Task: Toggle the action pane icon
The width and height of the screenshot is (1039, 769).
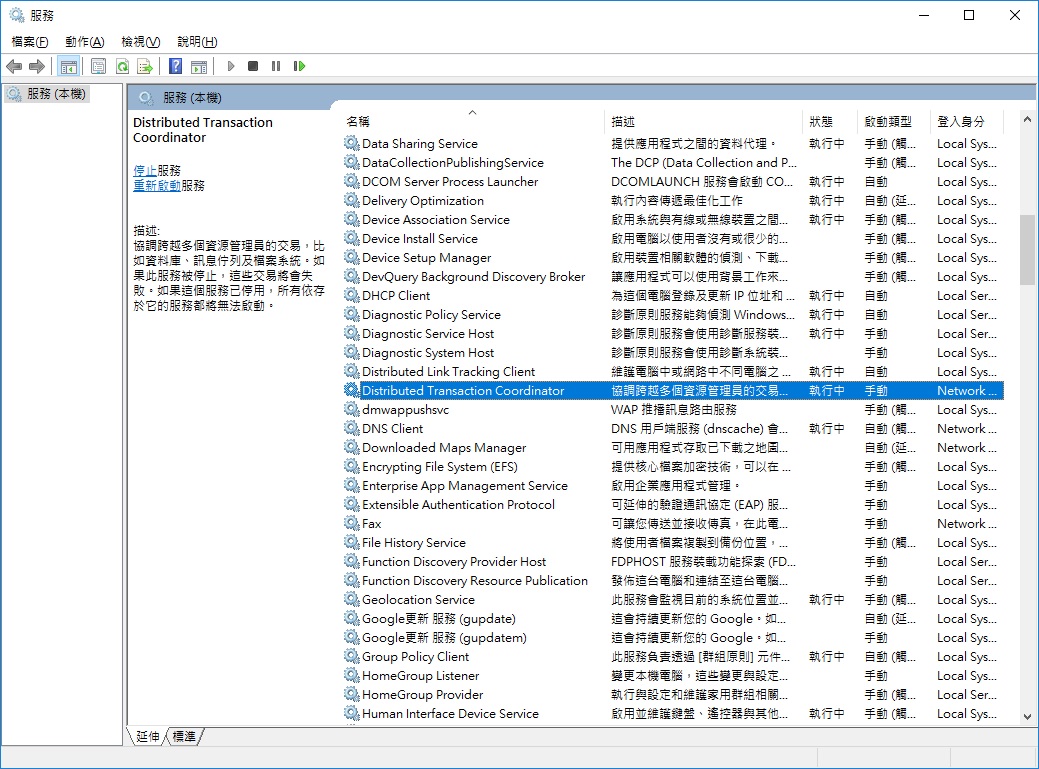Action: pyautogui.click(x=199, y=66)
